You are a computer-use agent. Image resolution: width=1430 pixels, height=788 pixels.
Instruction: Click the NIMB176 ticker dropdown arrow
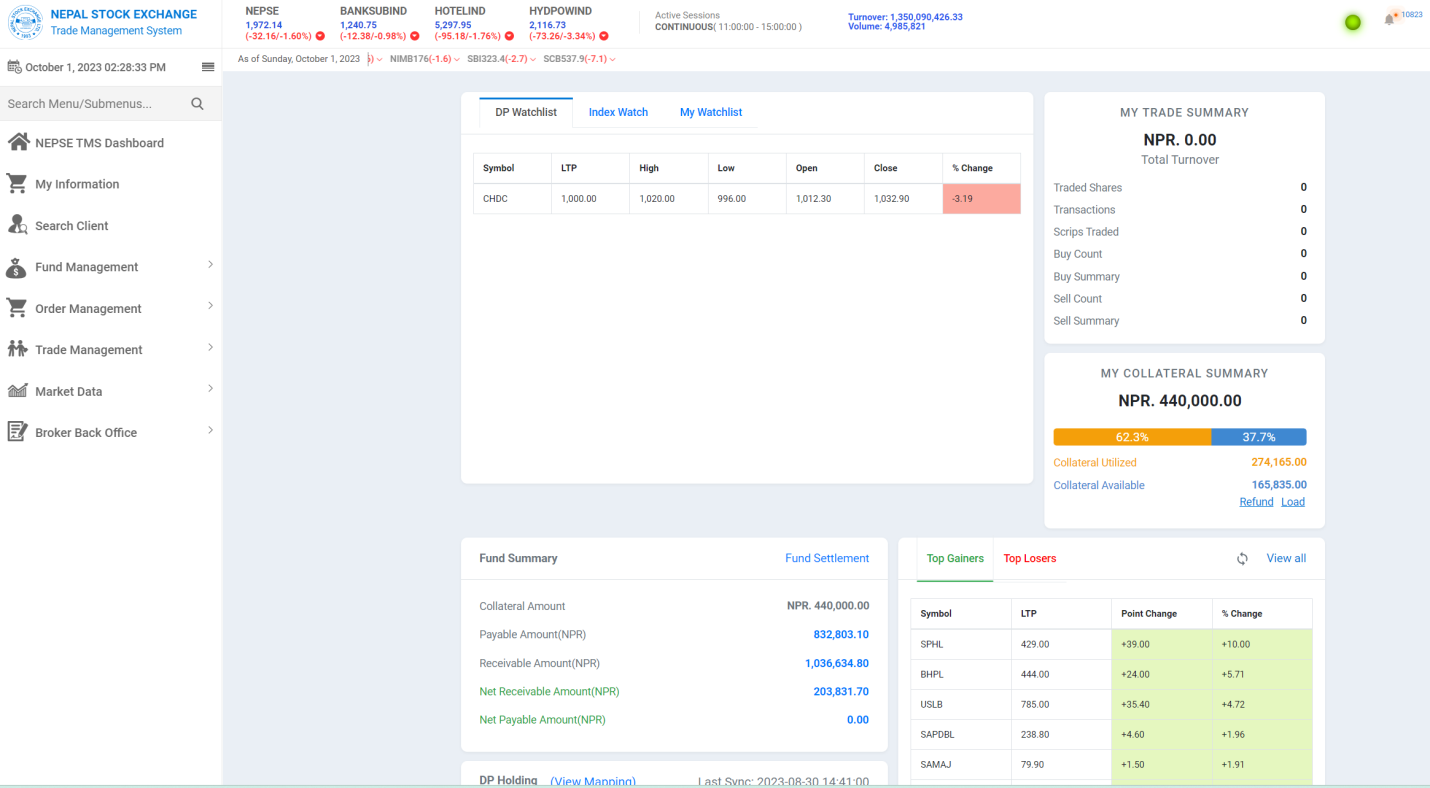pos(457,60)
